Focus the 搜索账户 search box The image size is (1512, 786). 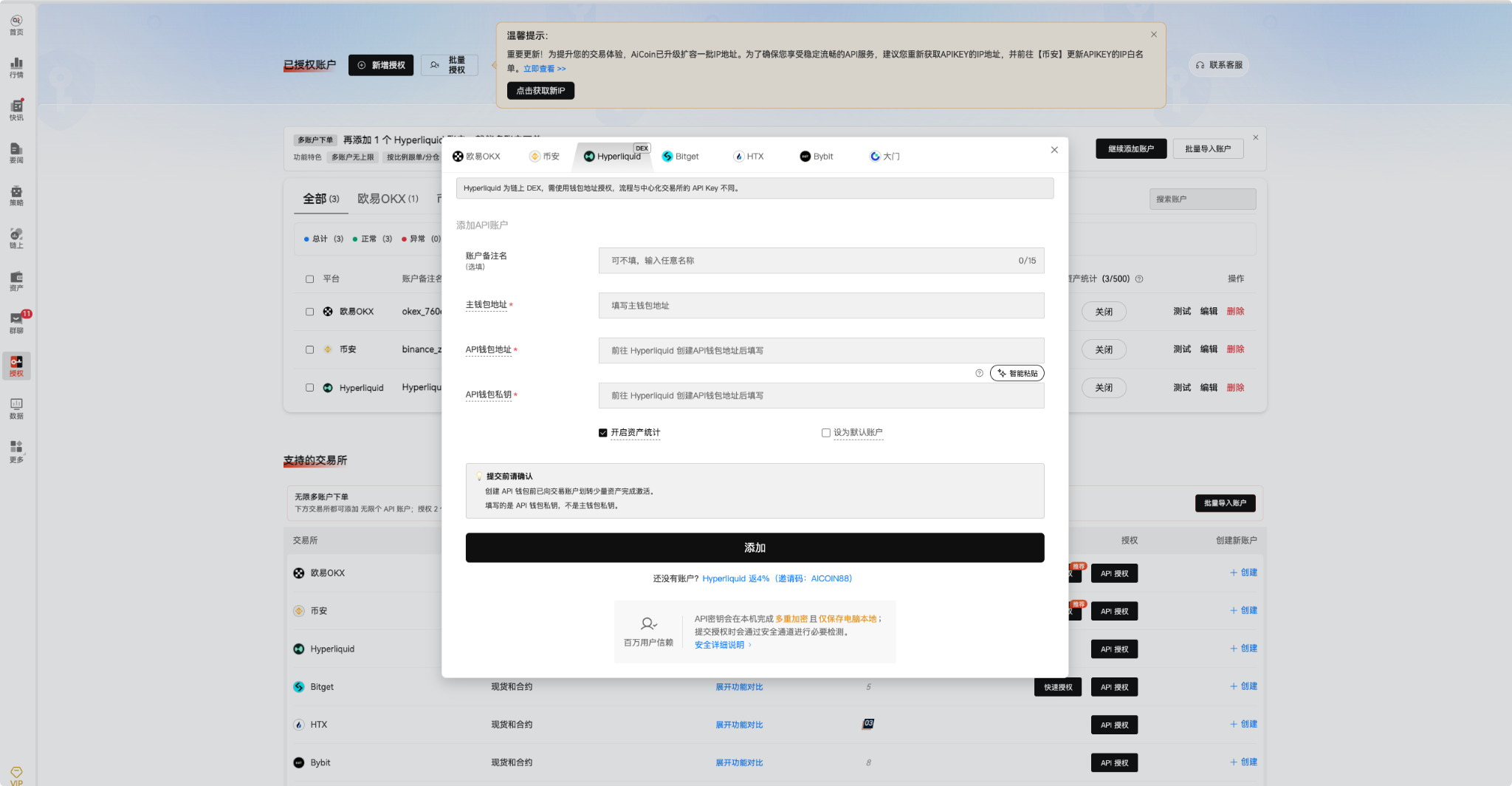1202,199
